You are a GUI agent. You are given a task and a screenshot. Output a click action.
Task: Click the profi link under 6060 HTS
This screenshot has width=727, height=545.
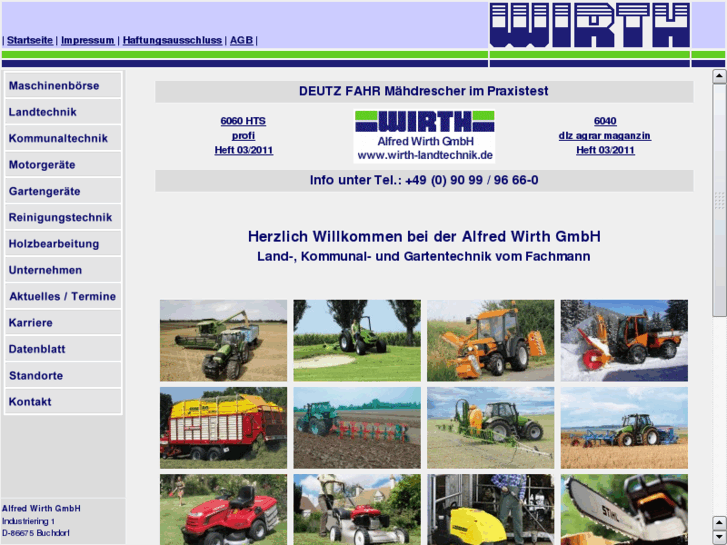point(243,135)
